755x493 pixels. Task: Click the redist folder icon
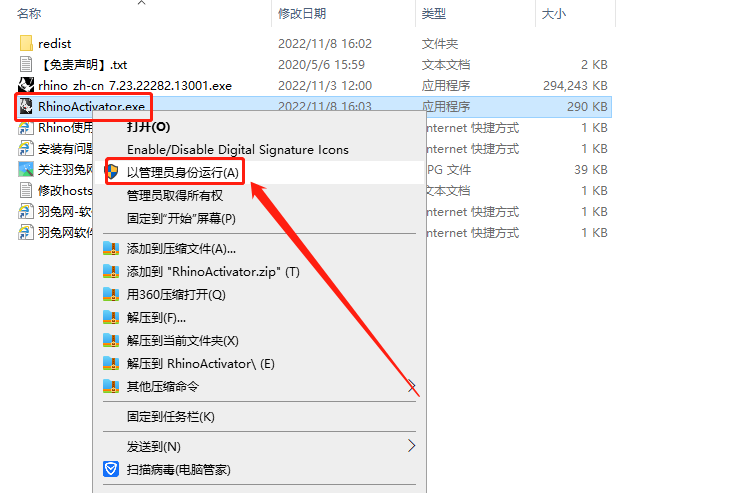(26, 43)
